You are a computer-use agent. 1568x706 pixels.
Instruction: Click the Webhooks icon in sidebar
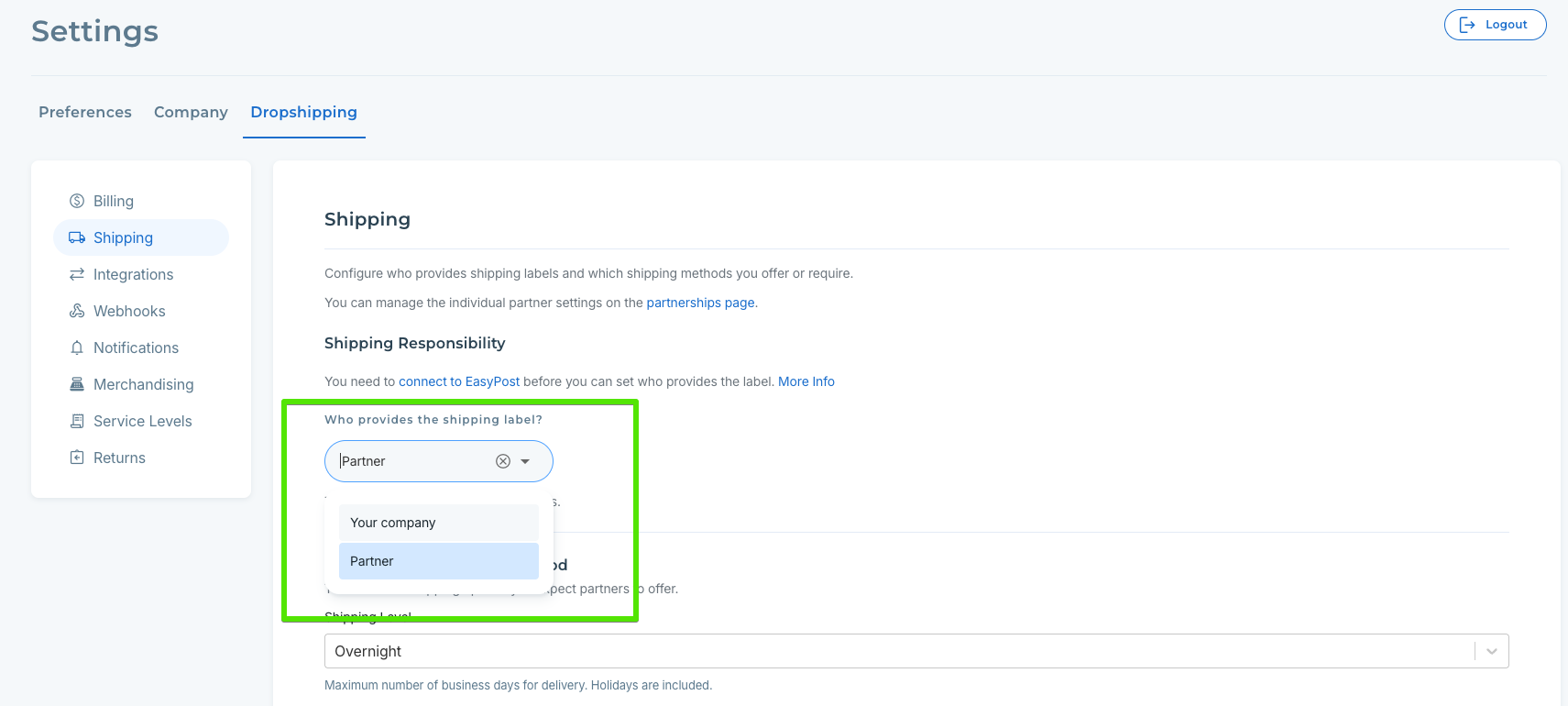[77, 311]
